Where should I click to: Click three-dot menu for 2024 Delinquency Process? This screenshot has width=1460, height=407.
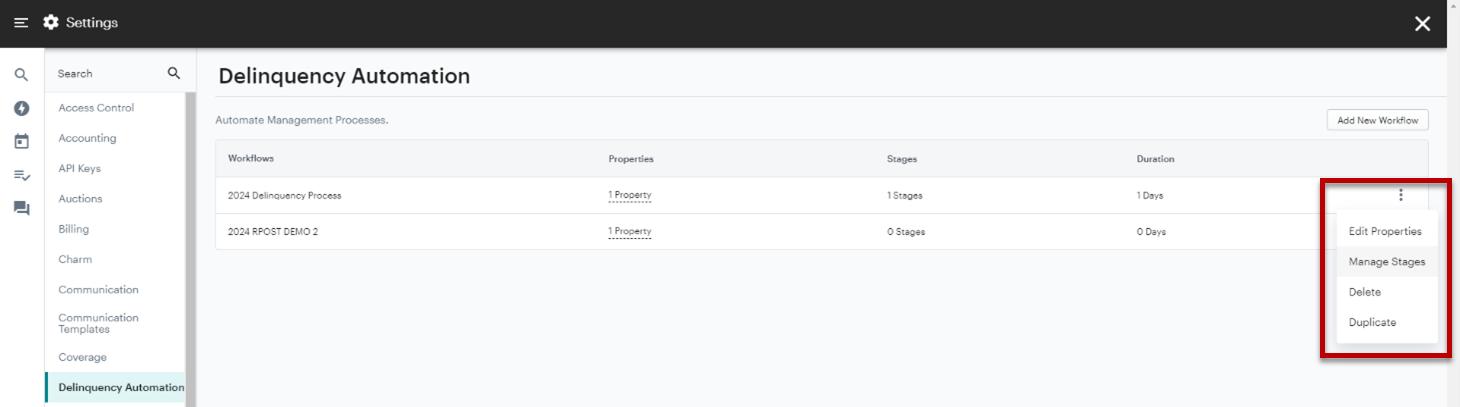[x=1401, y=195]
